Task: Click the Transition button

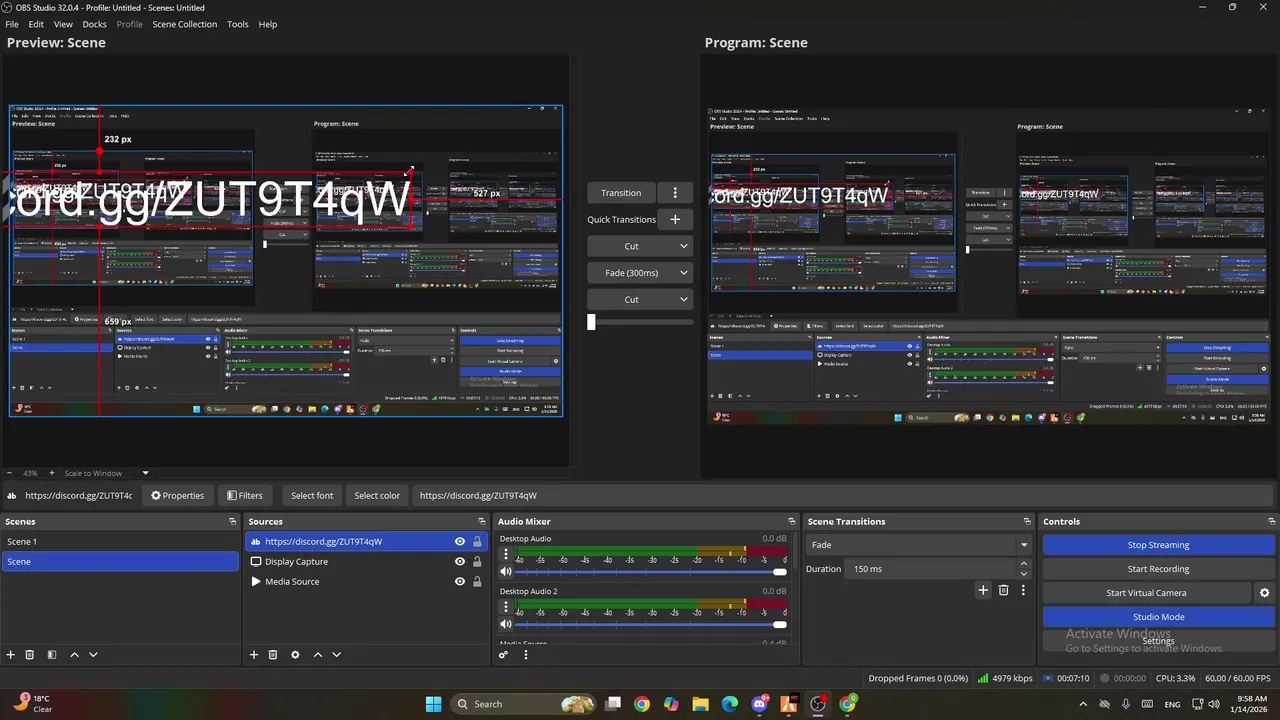Action: point(621,193)
